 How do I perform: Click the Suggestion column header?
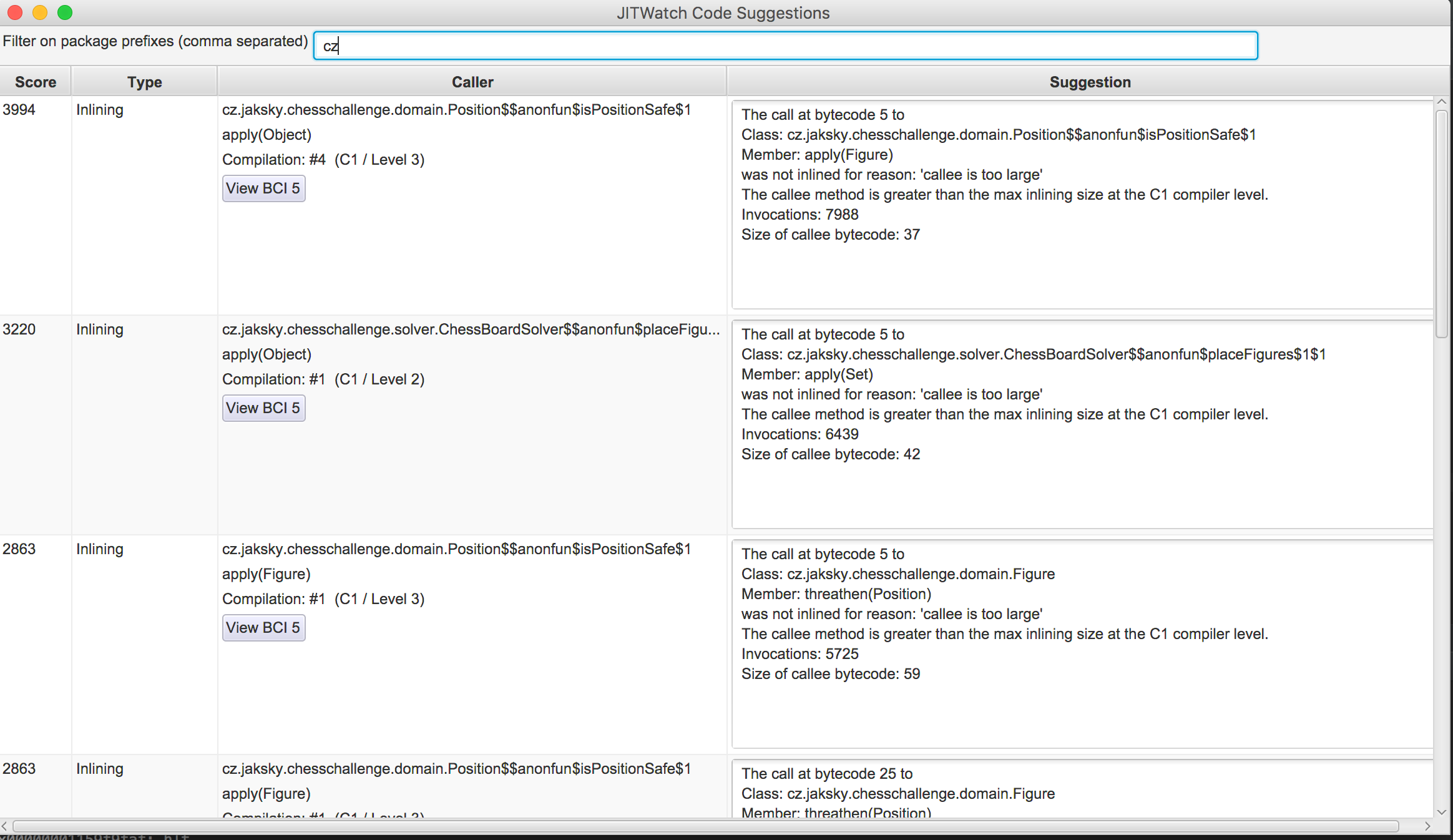click(x=1089, y=82)
